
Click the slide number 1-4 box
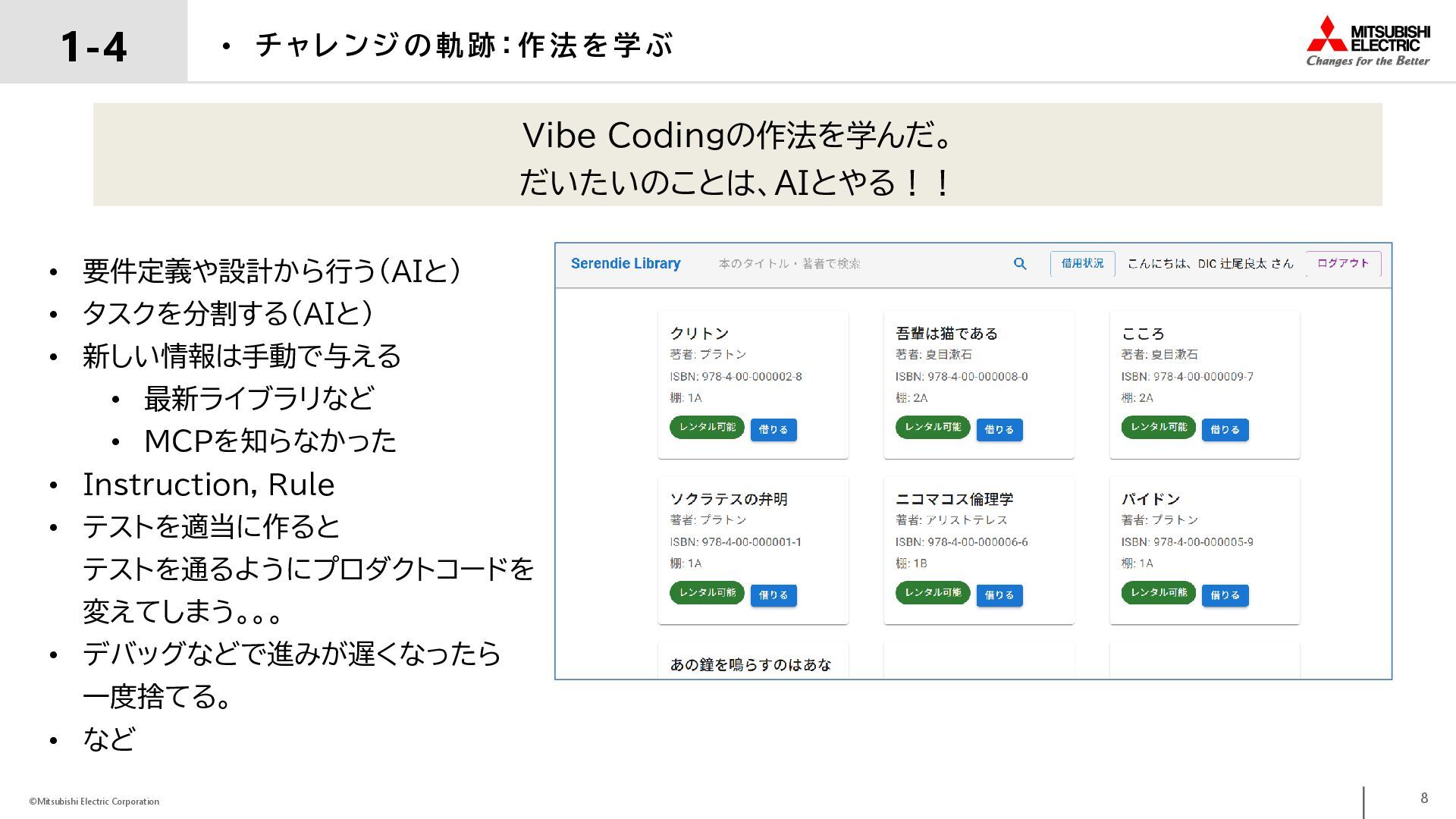93,42
